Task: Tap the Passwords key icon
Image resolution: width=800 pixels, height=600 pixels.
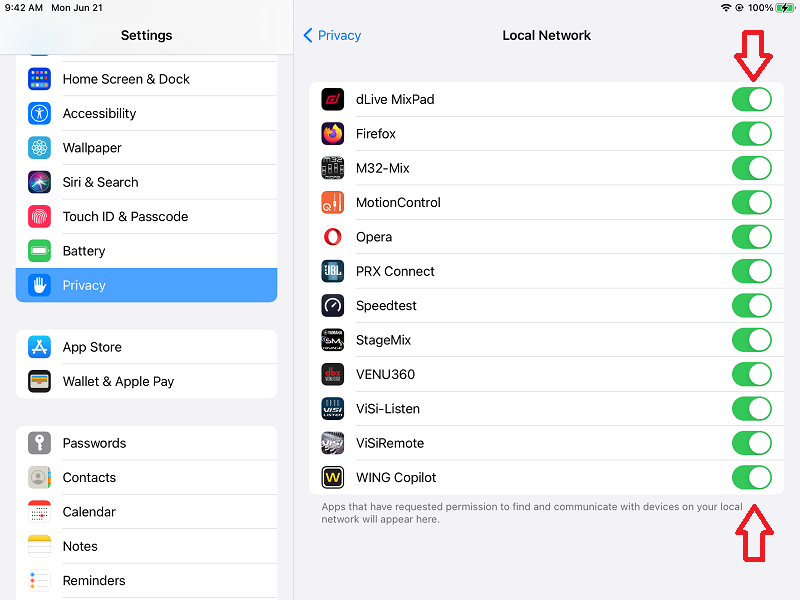Action: (39, 443)
